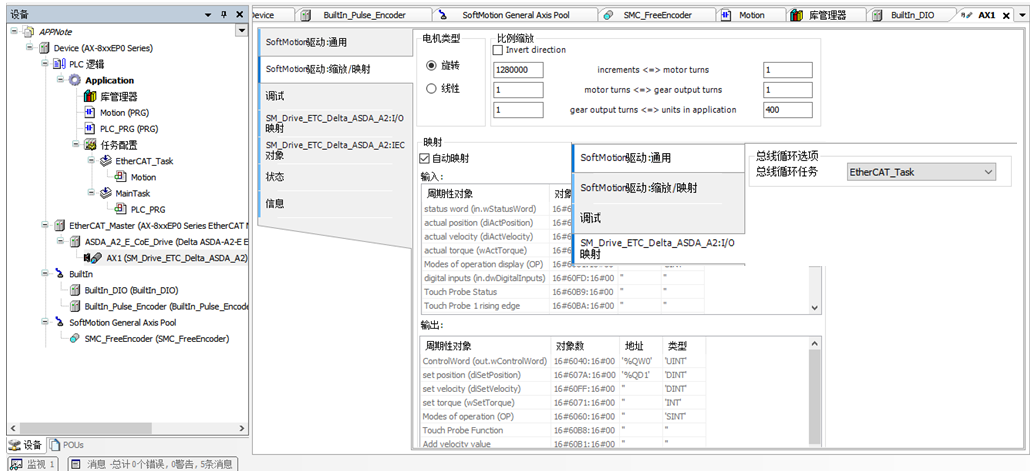This screenshot has height=476, width=1030.
Task: Click the 消息 messages icon in status bar
Action: (76, 464)
